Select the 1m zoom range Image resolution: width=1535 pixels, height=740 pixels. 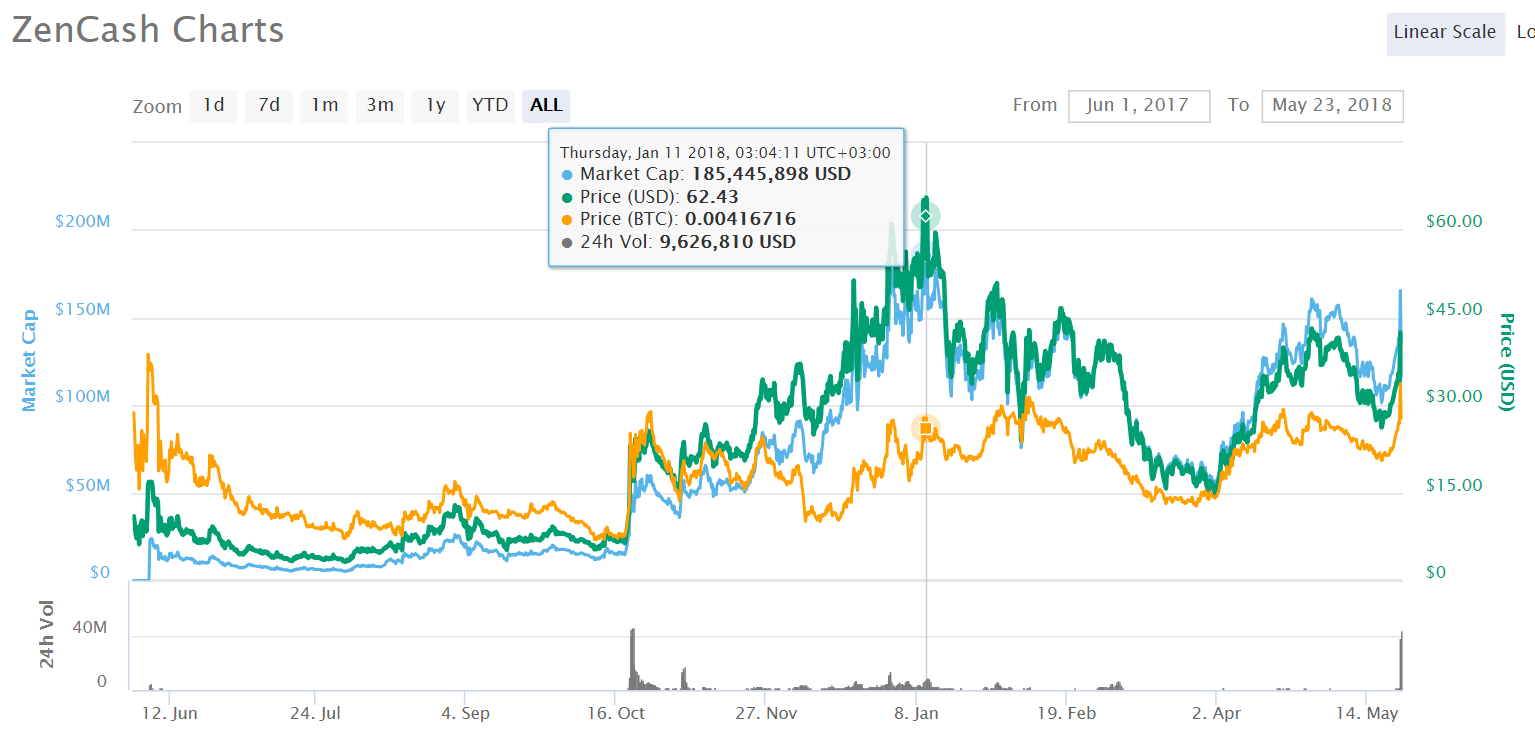pyautogui.click(x=324, y=105)
